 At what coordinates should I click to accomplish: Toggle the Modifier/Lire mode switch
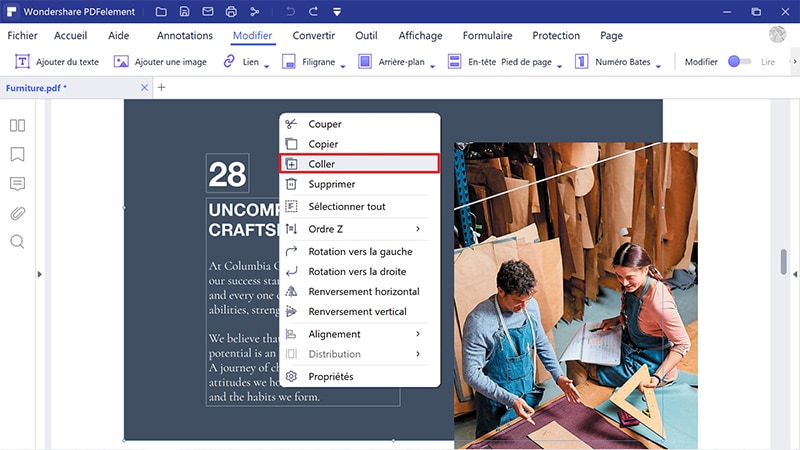pos(739,61)
